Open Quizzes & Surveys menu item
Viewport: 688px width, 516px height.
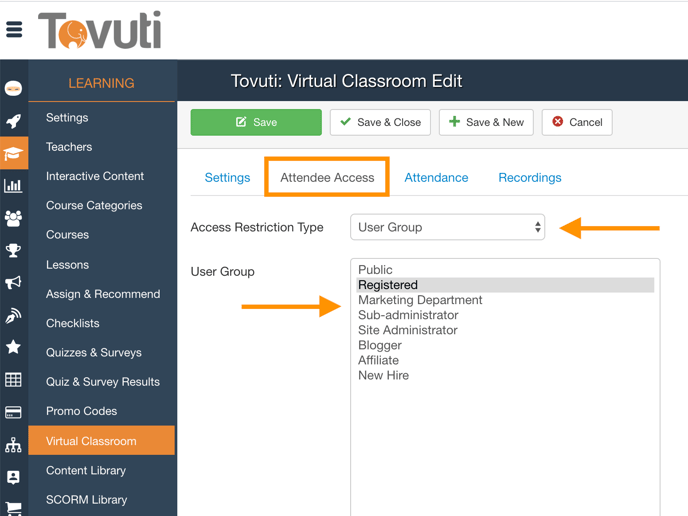[94, 352]
